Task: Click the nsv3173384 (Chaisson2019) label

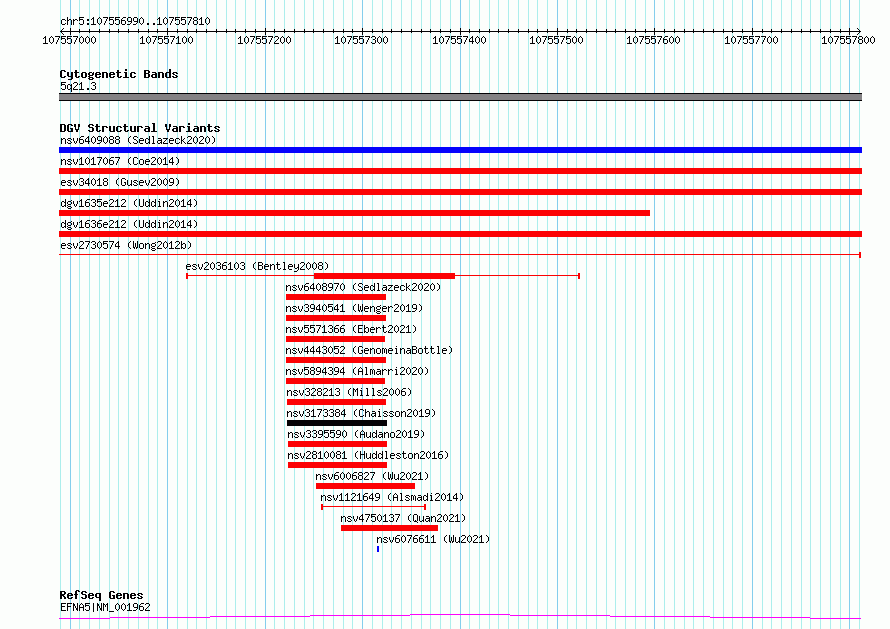Action: click(x=361, y=413)
